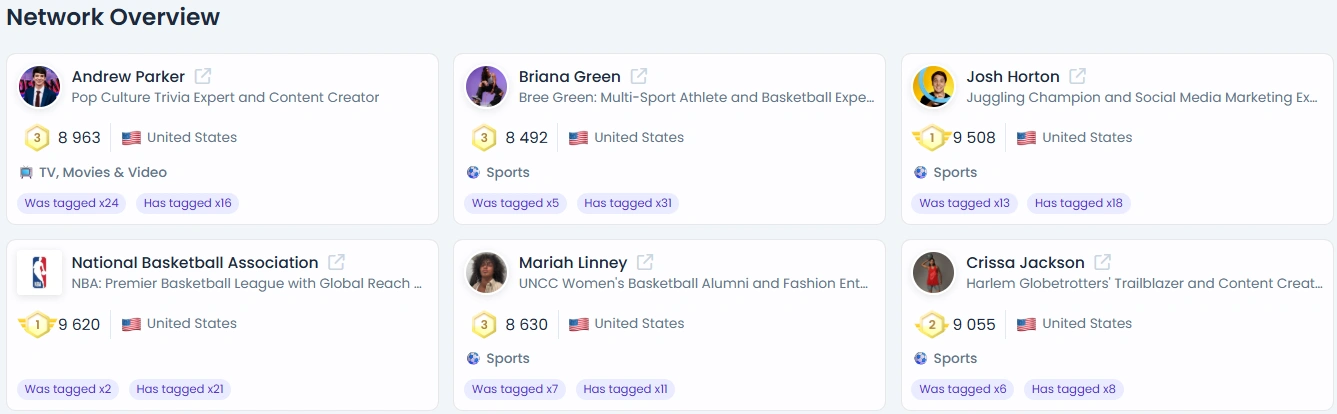The height and width of the screenshot is (414, 1337).
Task: Open Mariah Linney's external link icon
Action: coord(646,262)
